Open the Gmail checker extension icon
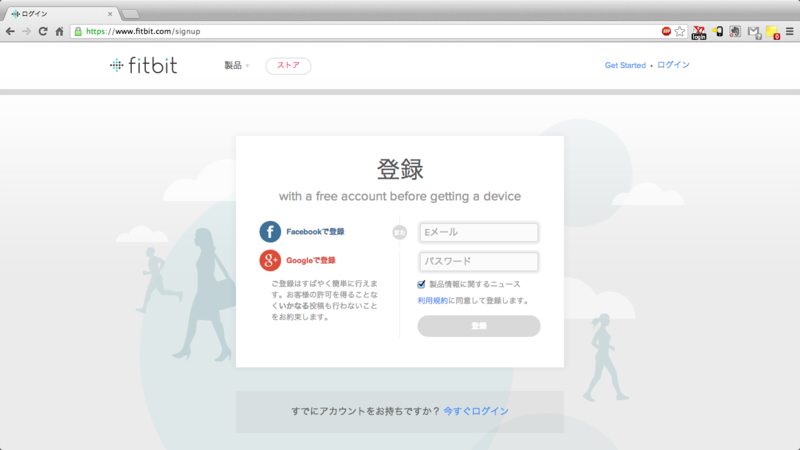Viewport: 800px width, 450px height. pos(754,32)
